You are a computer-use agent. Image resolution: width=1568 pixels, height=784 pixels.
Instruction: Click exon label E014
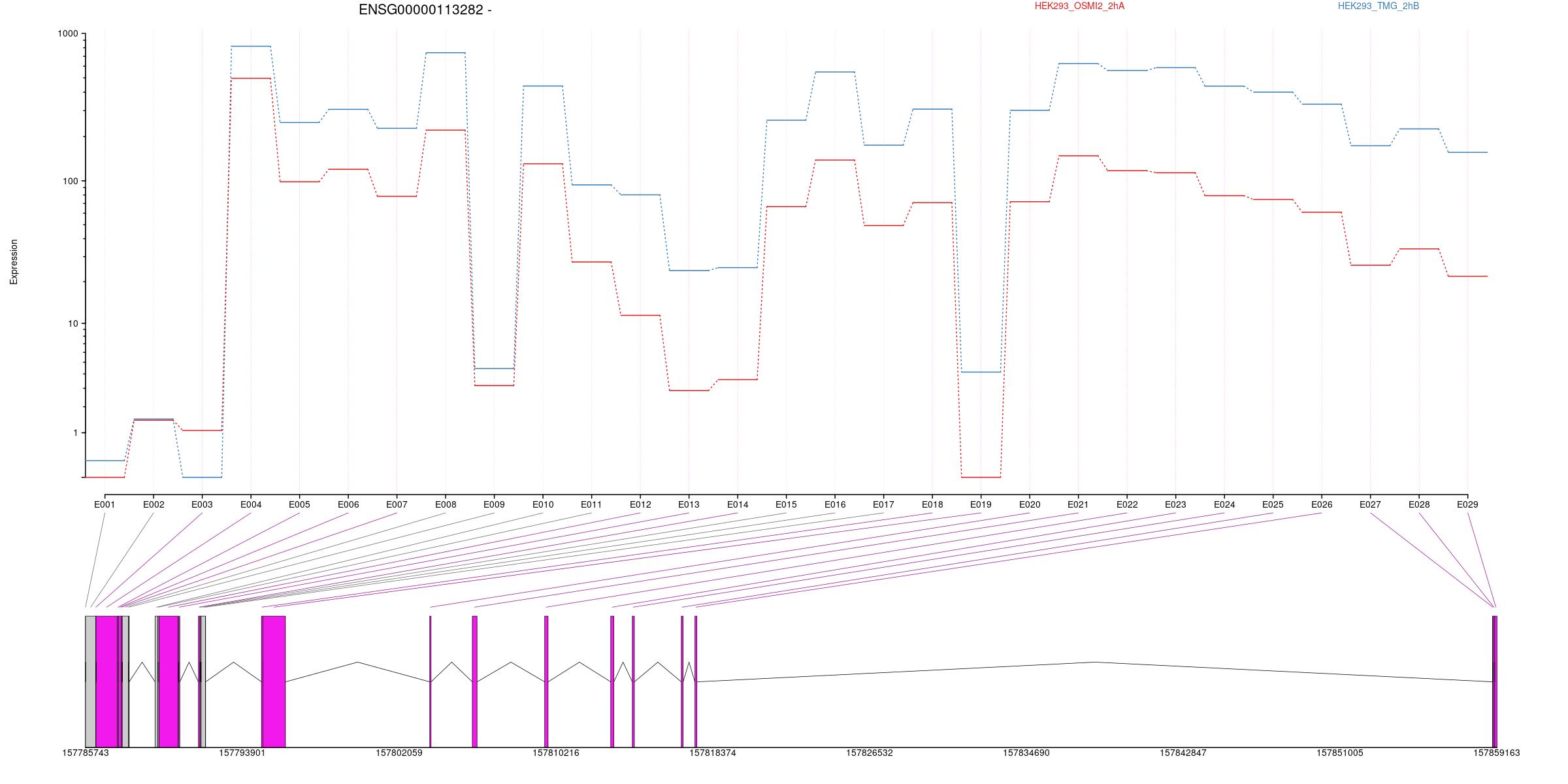click(738, 504)
